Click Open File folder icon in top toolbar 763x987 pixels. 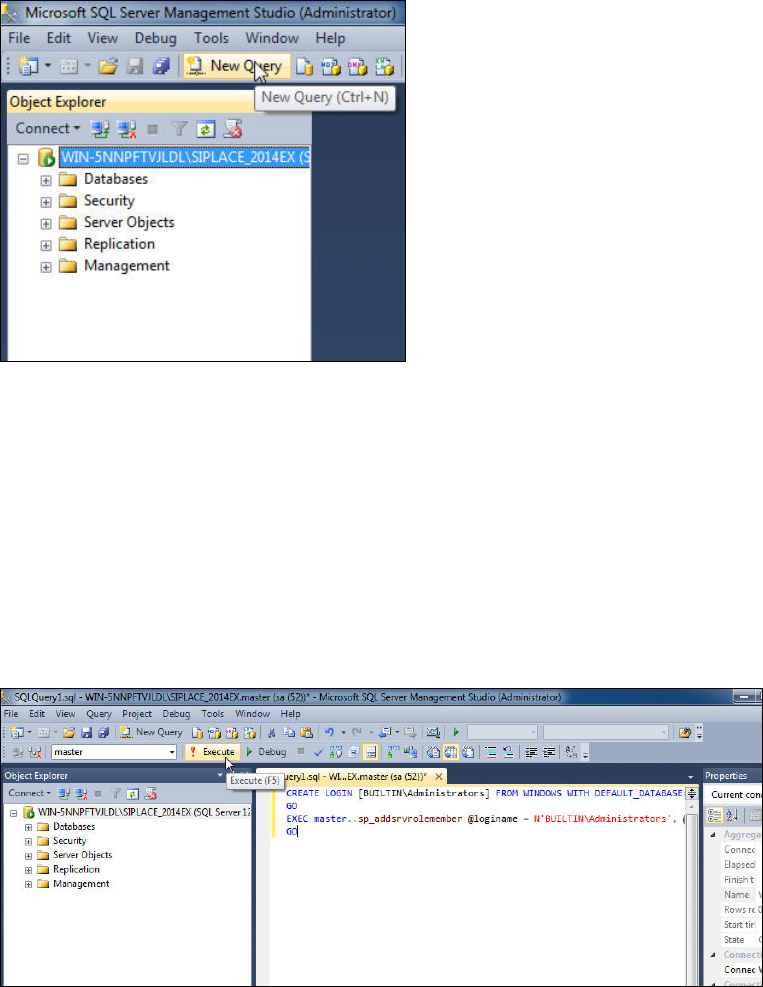(x=108, y=66)
